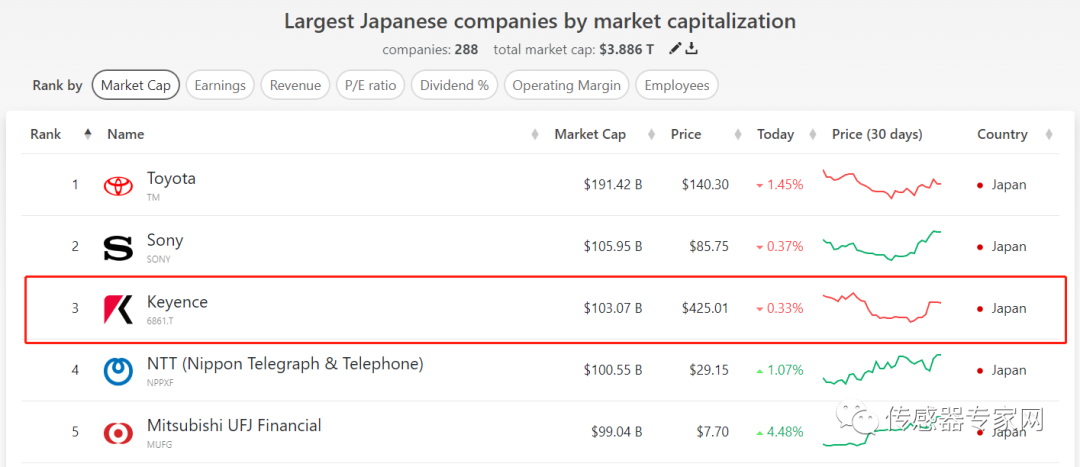Rank companies by Earnings
The image size is (1080, 467).
point(220,85)
